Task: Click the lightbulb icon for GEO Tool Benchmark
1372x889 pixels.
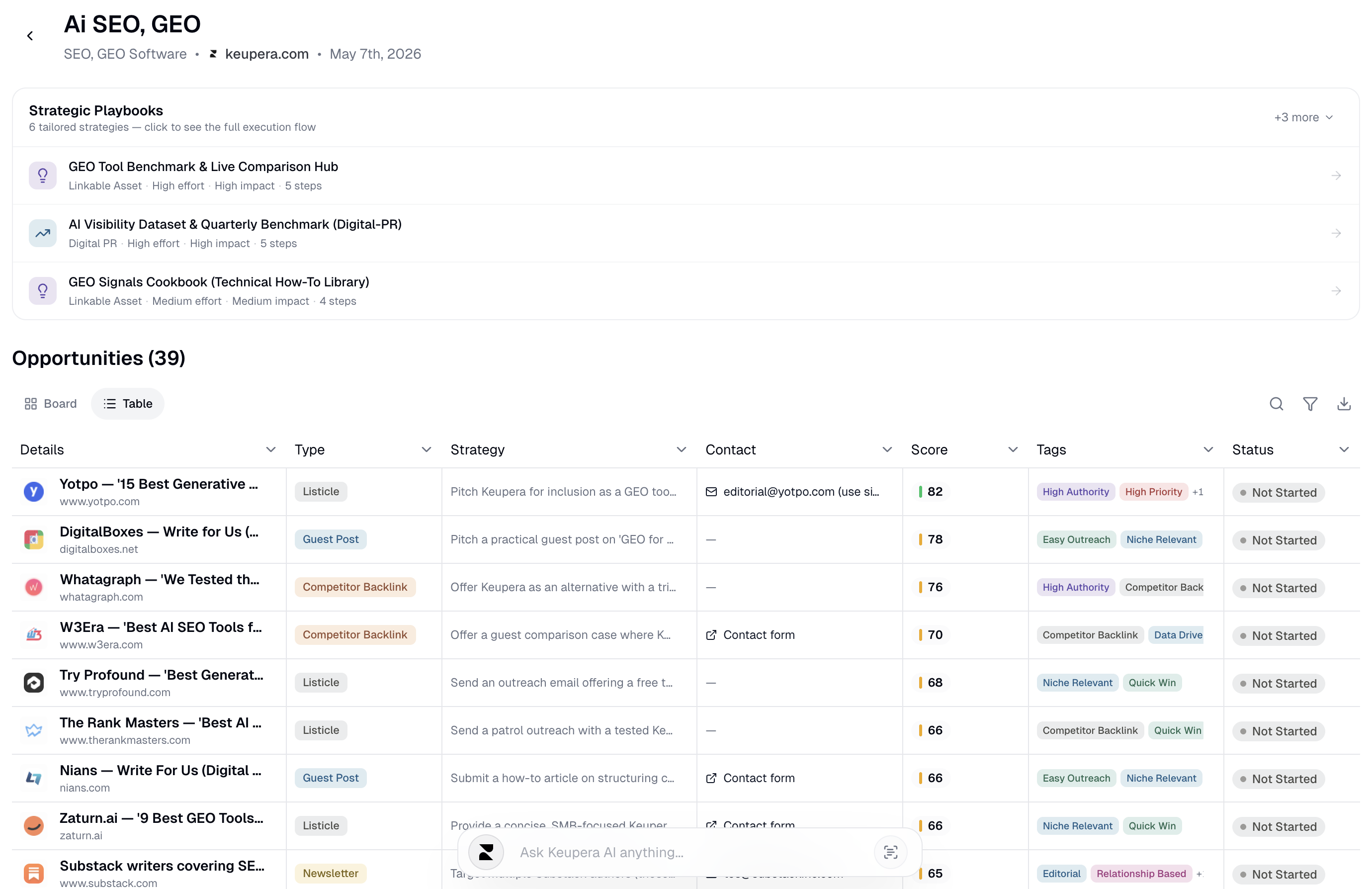Action: 43,175
